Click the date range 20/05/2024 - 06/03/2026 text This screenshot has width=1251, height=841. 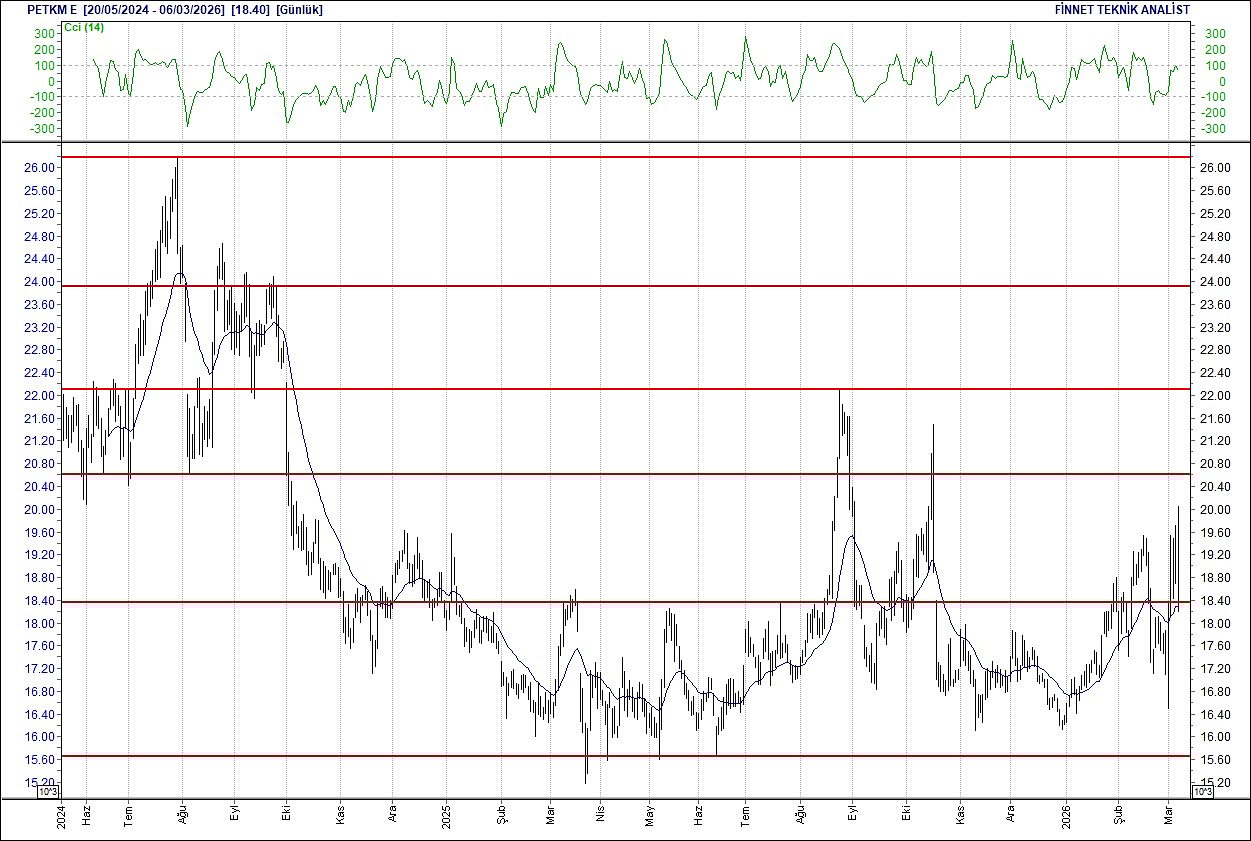click(150, 9)
